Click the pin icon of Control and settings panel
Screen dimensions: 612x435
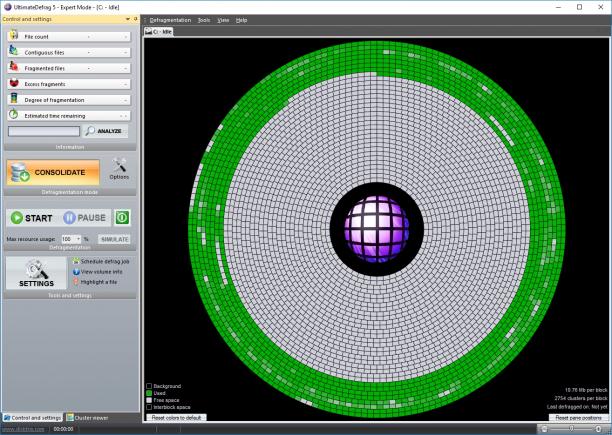pyautogui.click(x=135, y=19)
